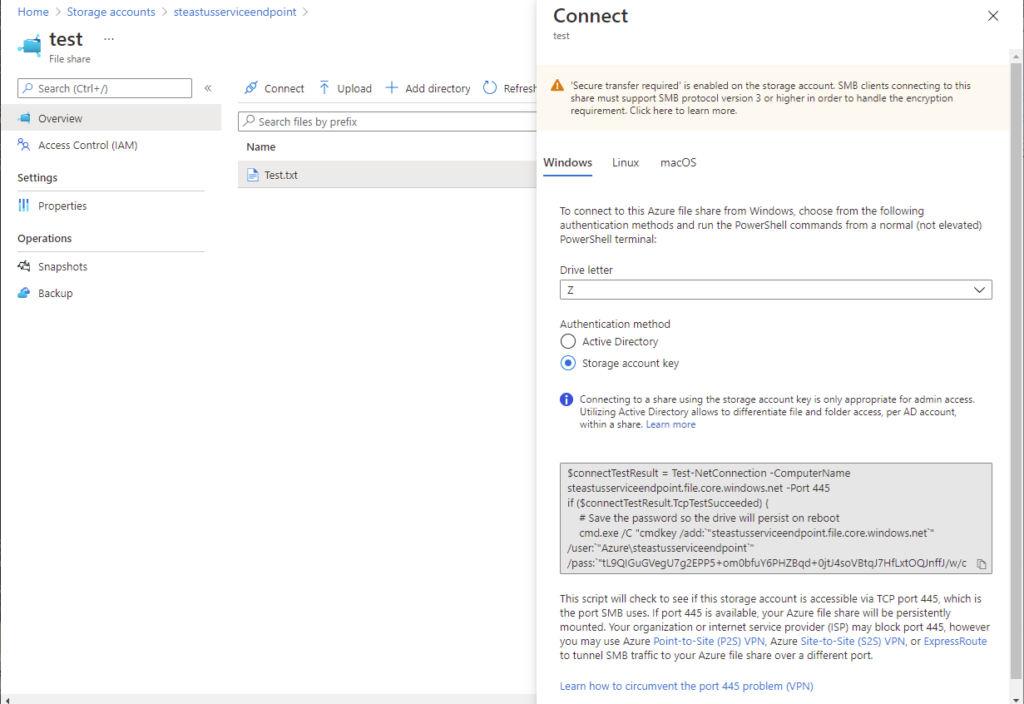Click the Upload arrow icon
This screenshot has height=704, width=1024.
325,88
